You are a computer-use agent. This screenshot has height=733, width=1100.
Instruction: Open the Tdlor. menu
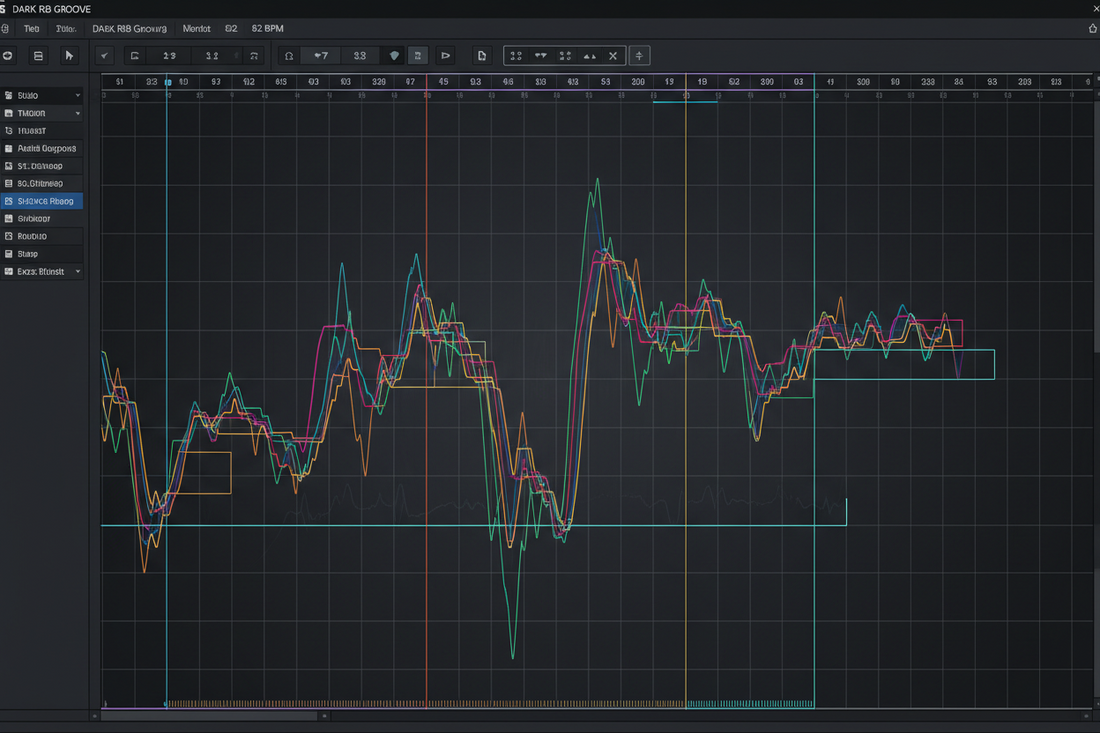click(x=66, y=29)
